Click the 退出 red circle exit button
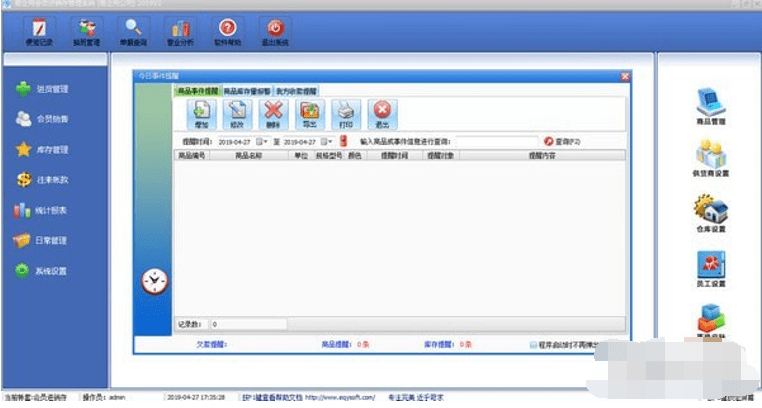 (x=382, y=115)
